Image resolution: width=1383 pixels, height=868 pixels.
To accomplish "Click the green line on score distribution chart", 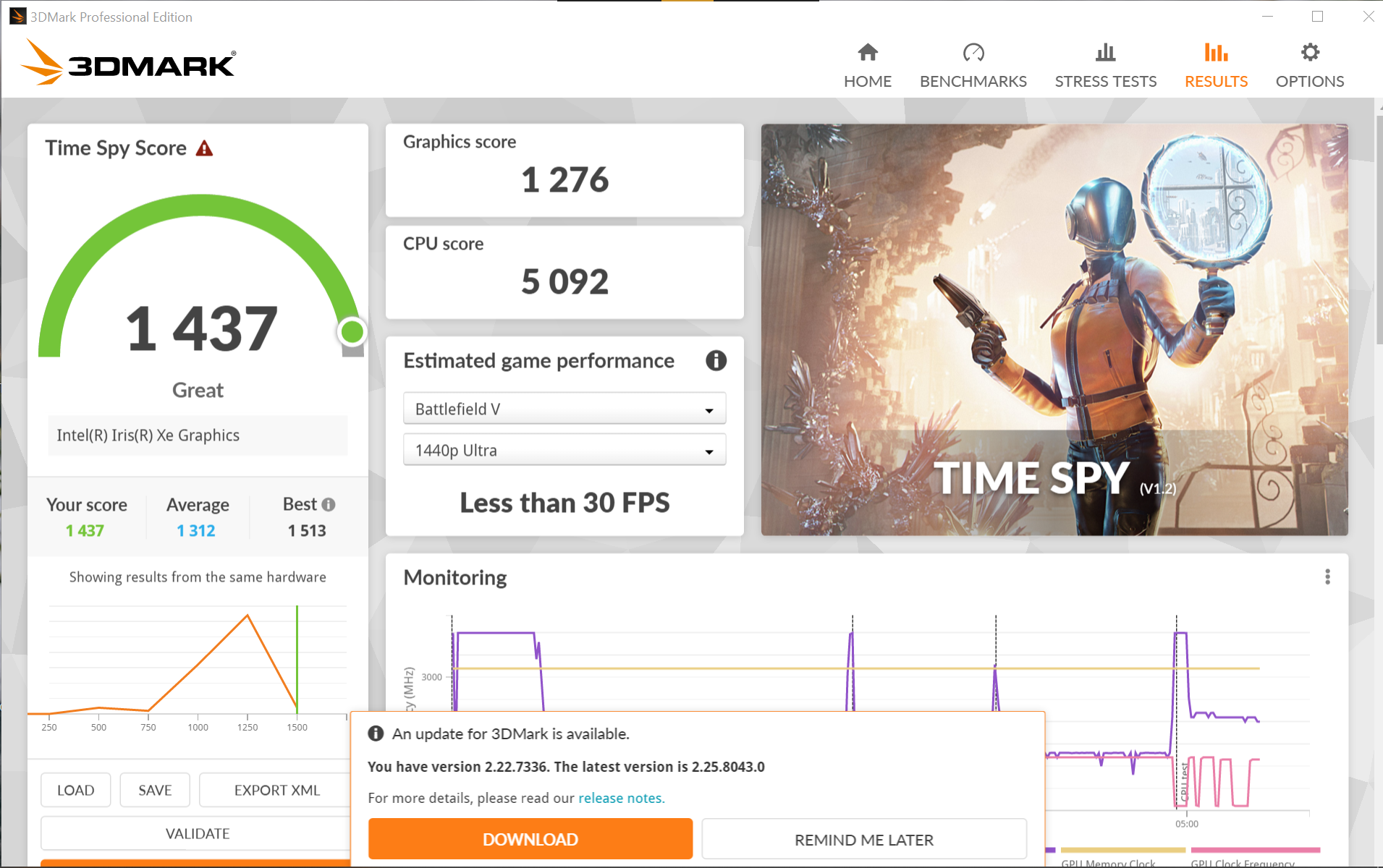I will pos(297,658).
